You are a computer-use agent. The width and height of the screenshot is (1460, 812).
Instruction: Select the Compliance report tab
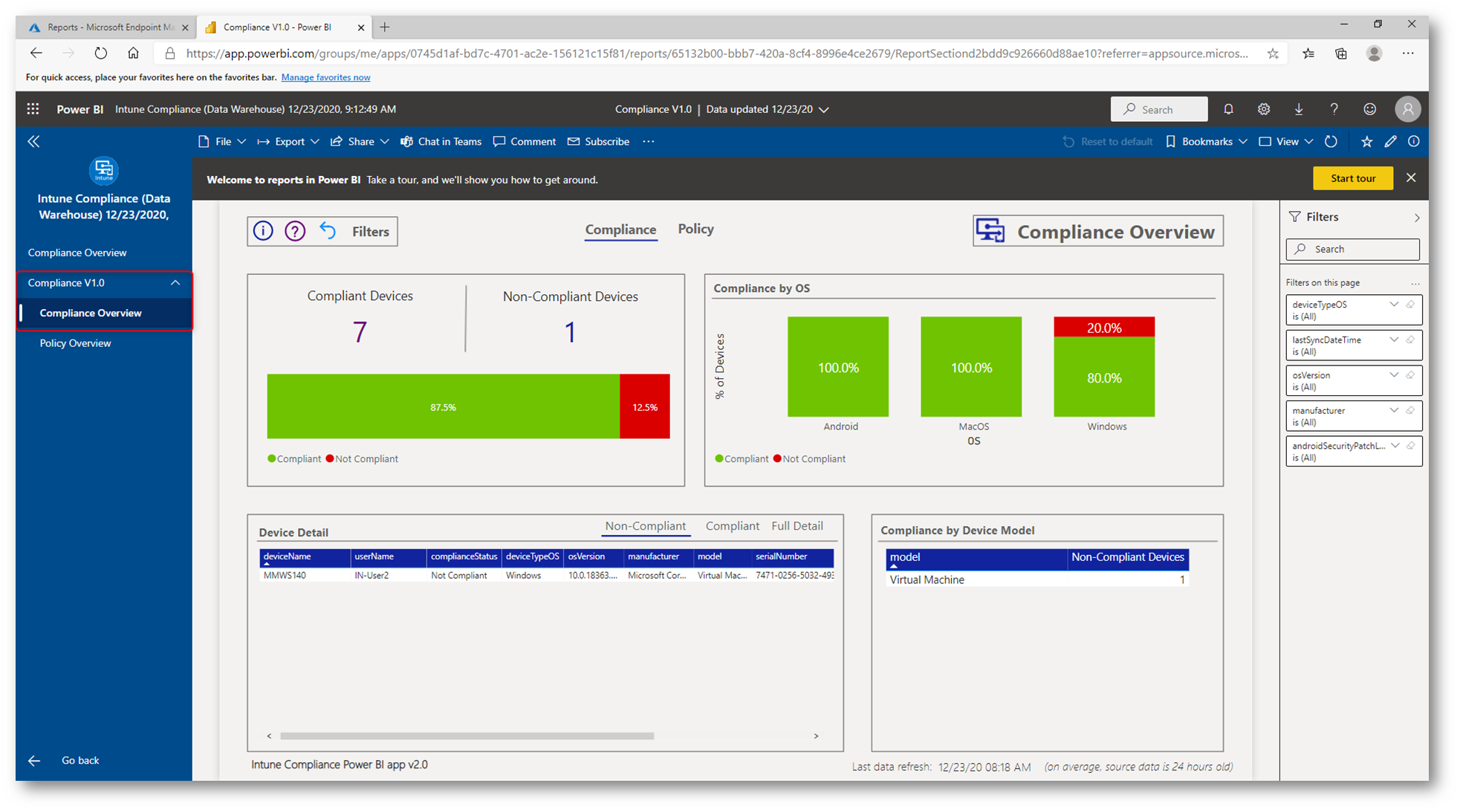click(x=620, y=230)
